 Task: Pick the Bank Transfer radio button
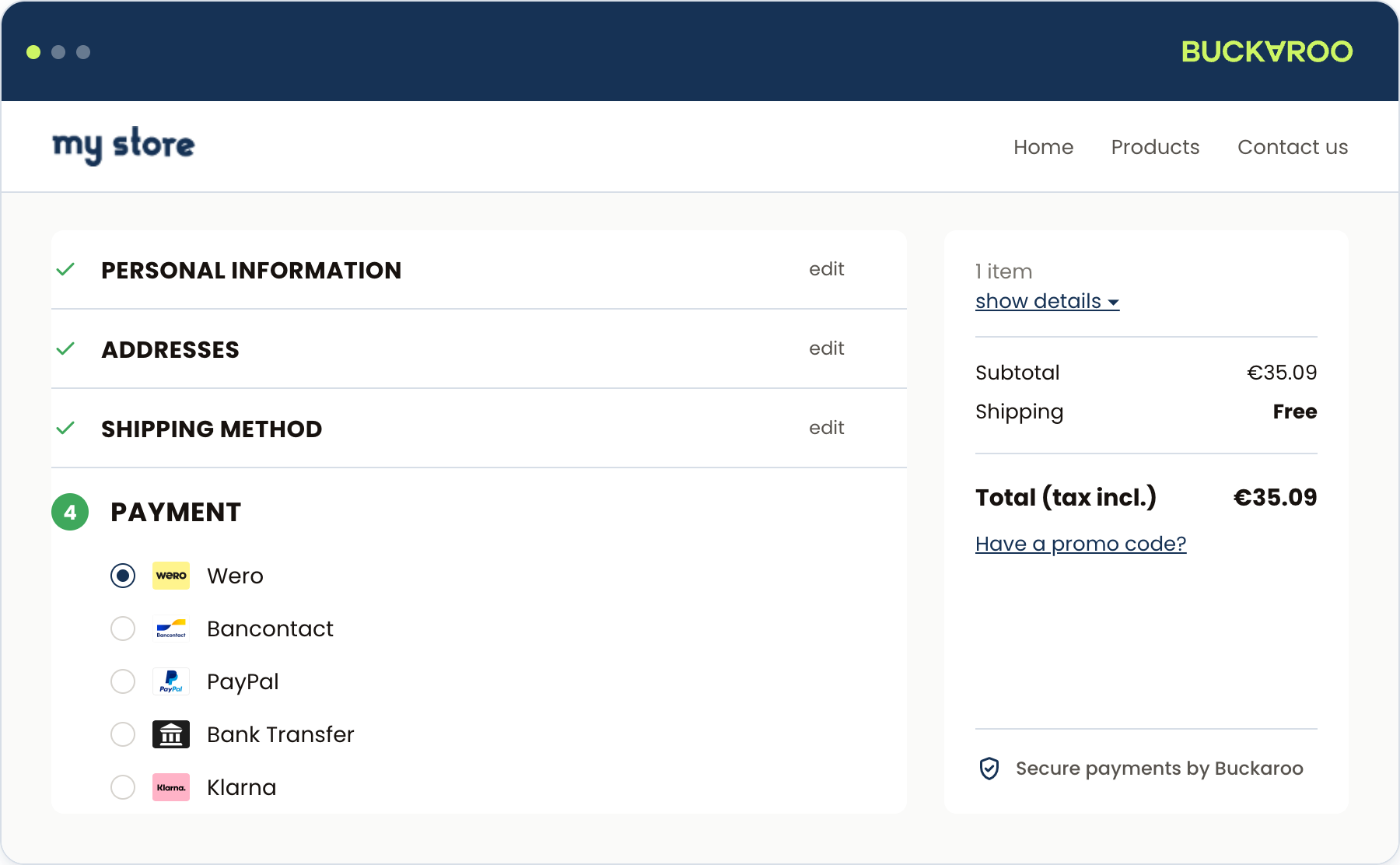[x=123, y=734]
